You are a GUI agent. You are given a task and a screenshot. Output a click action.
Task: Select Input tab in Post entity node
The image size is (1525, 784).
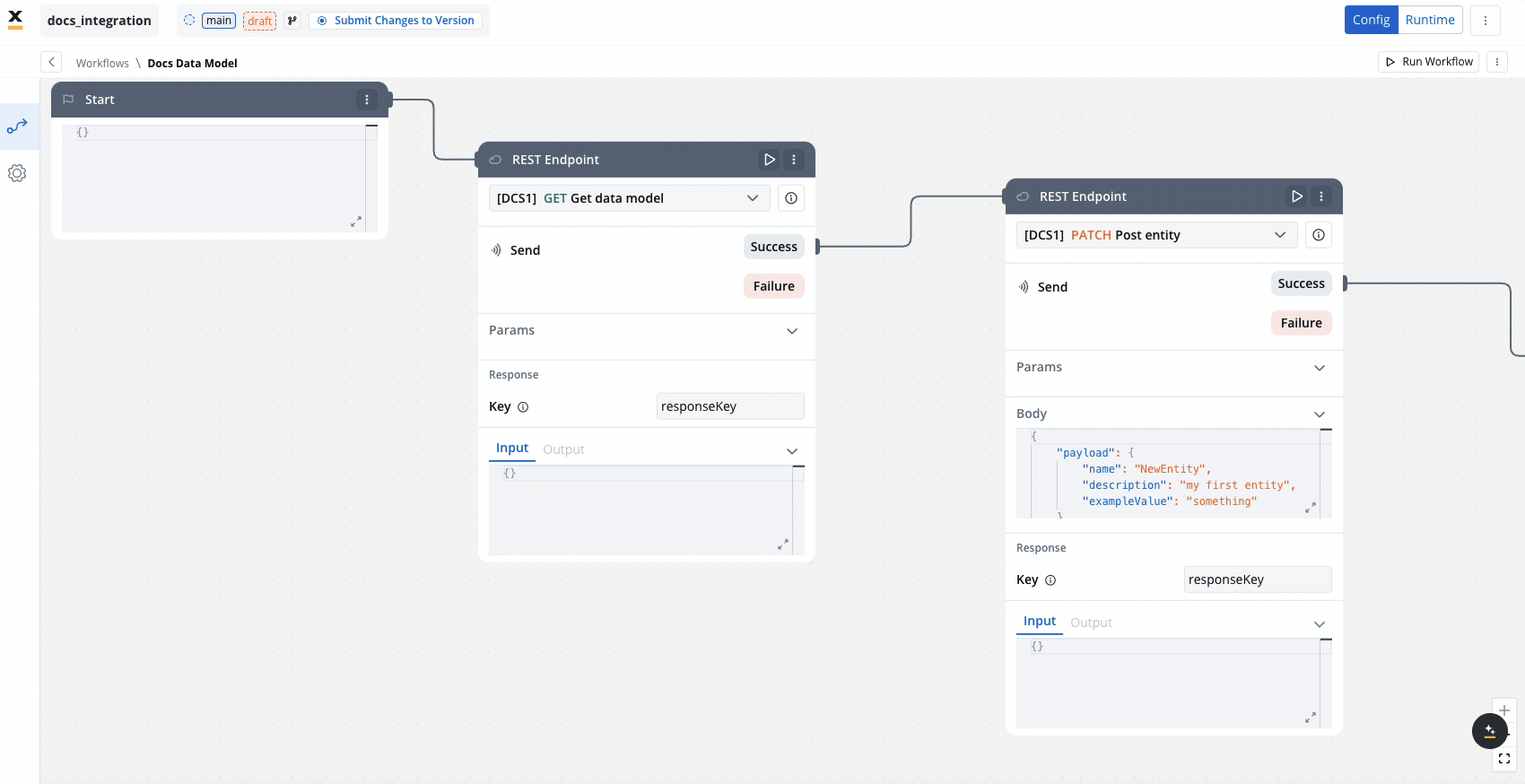pos(1040,622)
